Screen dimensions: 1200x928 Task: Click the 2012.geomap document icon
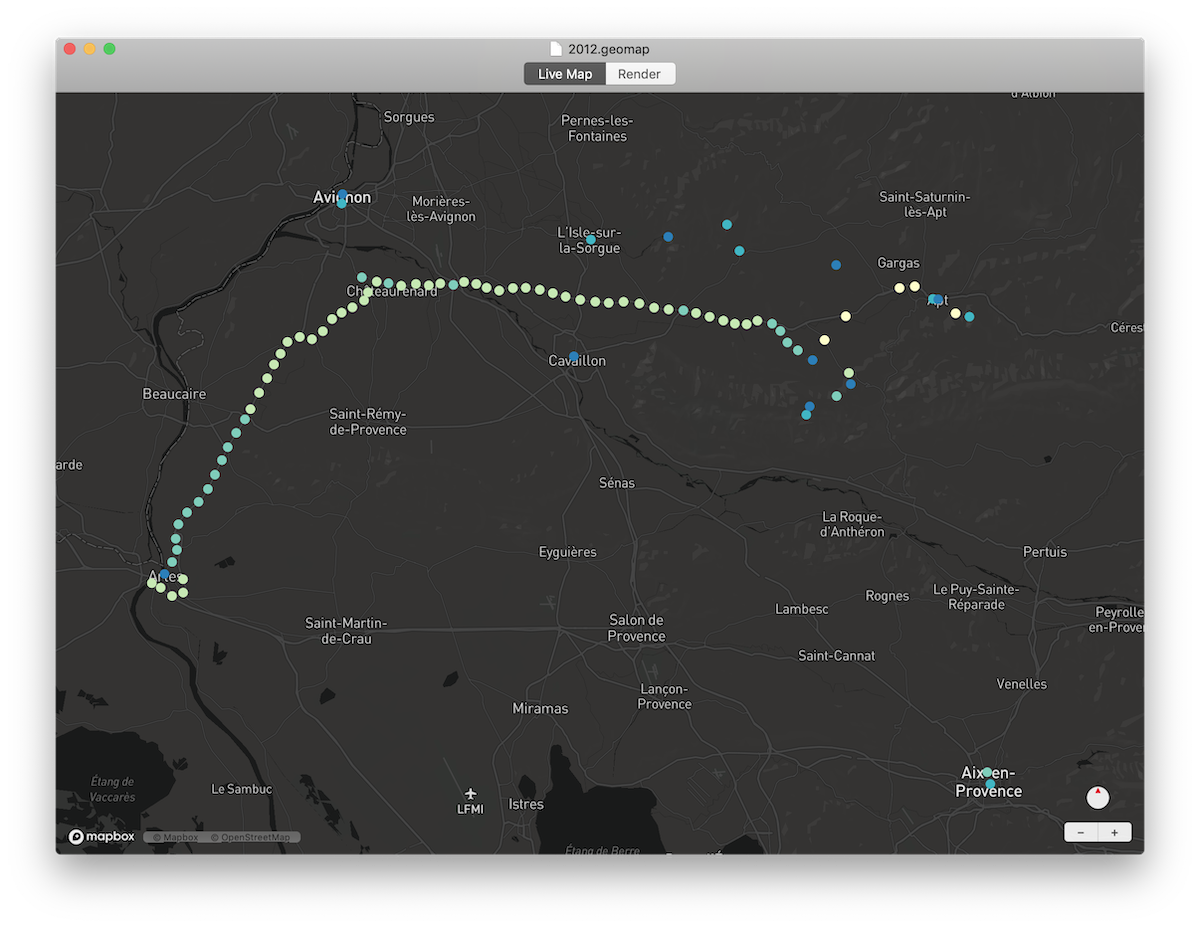tap(556, 49)
